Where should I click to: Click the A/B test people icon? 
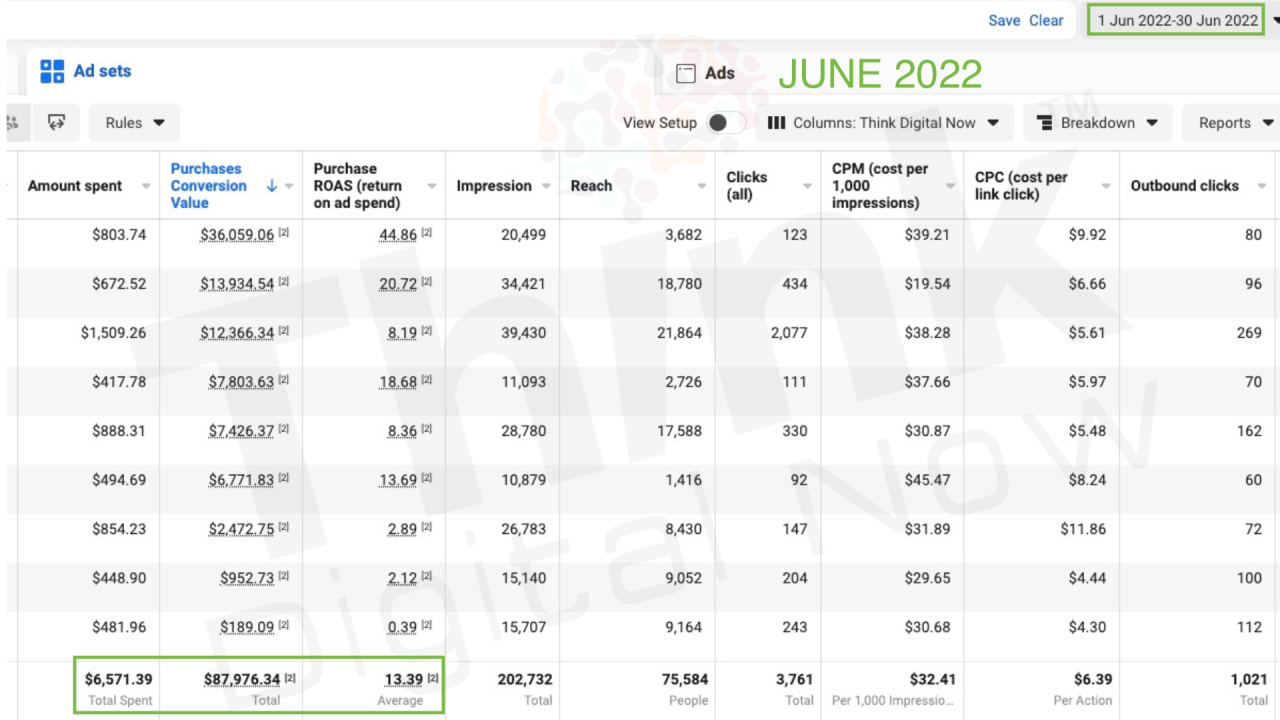coord(12,123)
